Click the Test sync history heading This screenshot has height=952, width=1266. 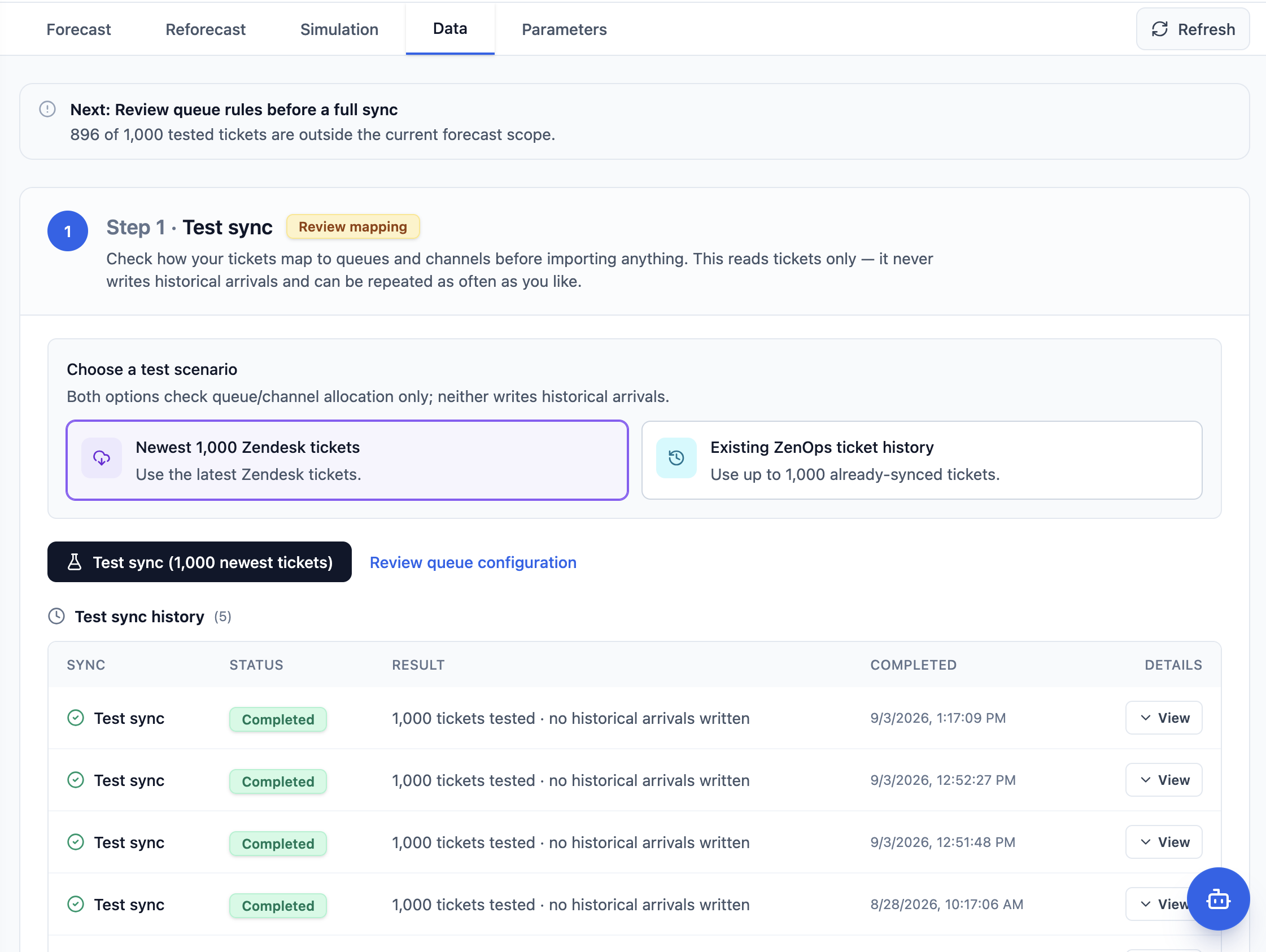pos(139,617)
